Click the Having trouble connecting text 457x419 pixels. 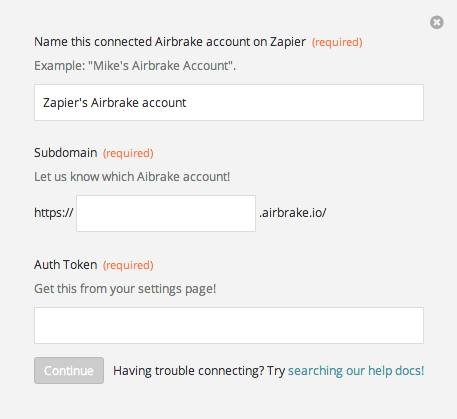tap(199, 371)
